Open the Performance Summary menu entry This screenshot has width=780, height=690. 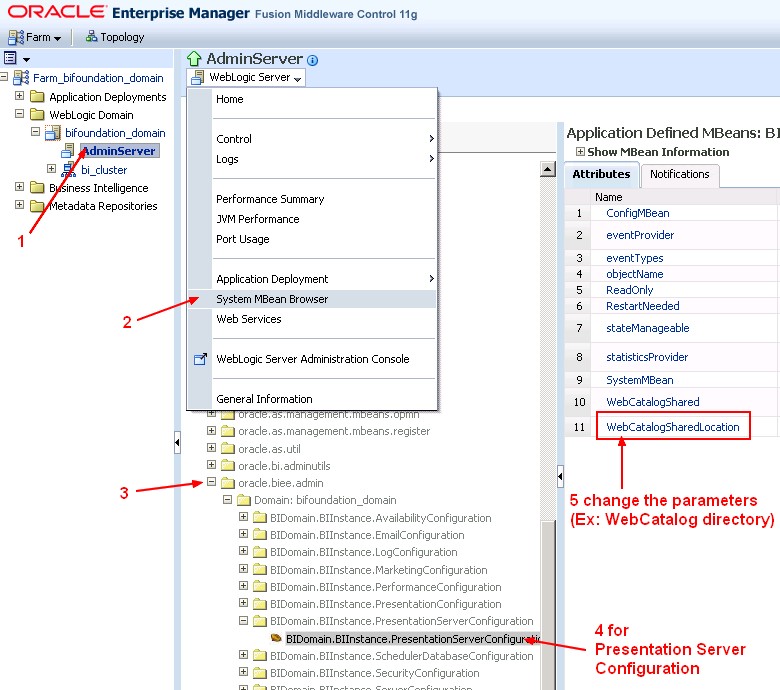(x=270, y=199)
